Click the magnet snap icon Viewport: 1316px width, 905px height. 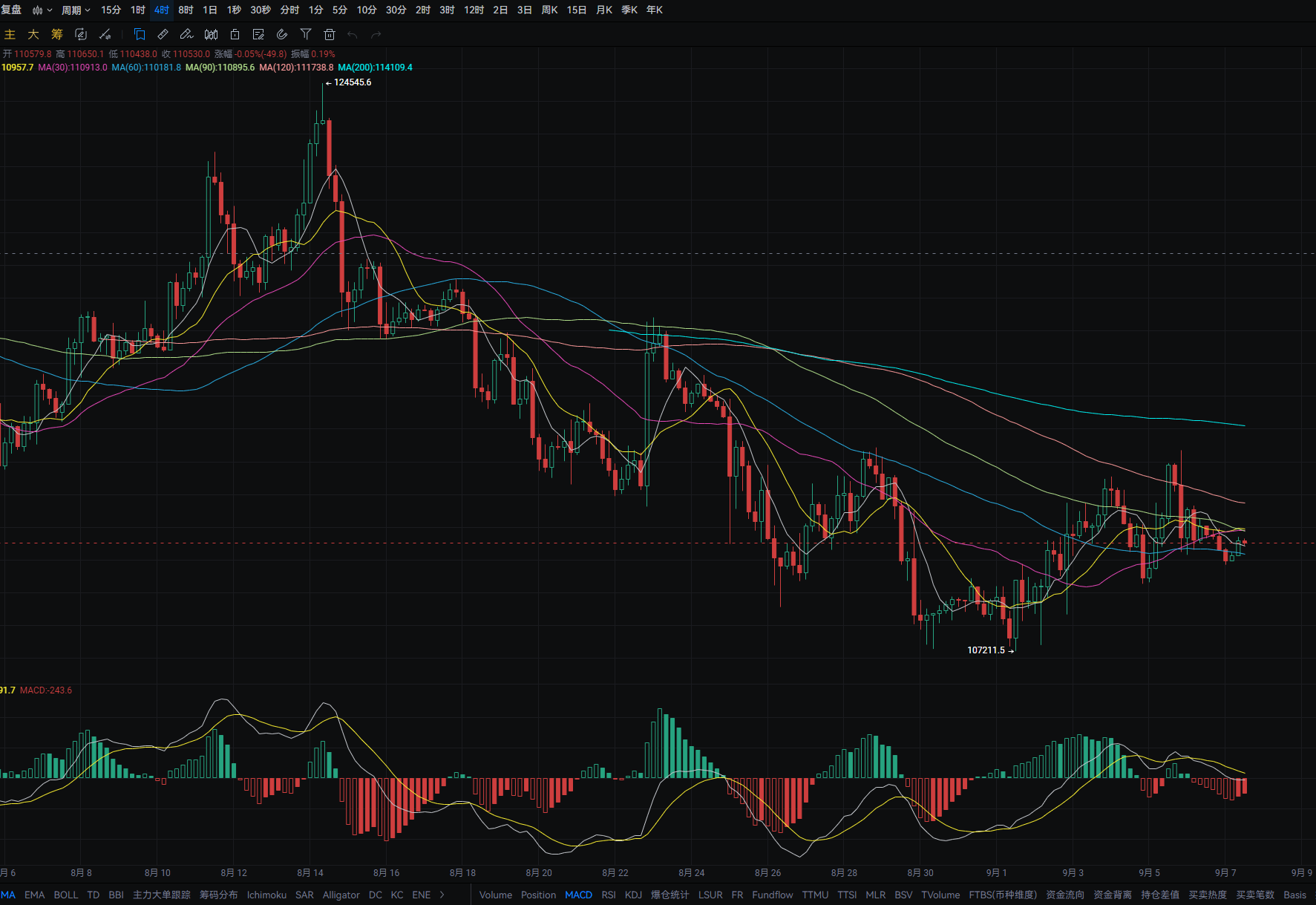[282, 34]
